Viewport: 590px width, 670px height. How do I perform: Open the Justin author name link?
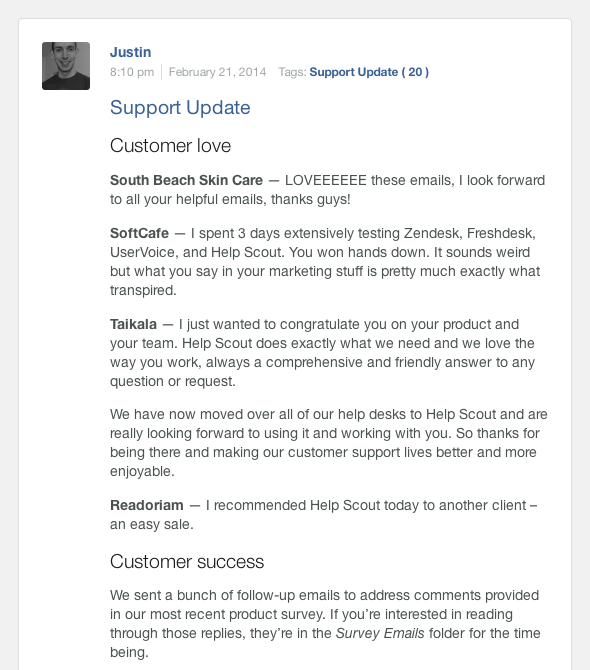[x=130, y=52]
